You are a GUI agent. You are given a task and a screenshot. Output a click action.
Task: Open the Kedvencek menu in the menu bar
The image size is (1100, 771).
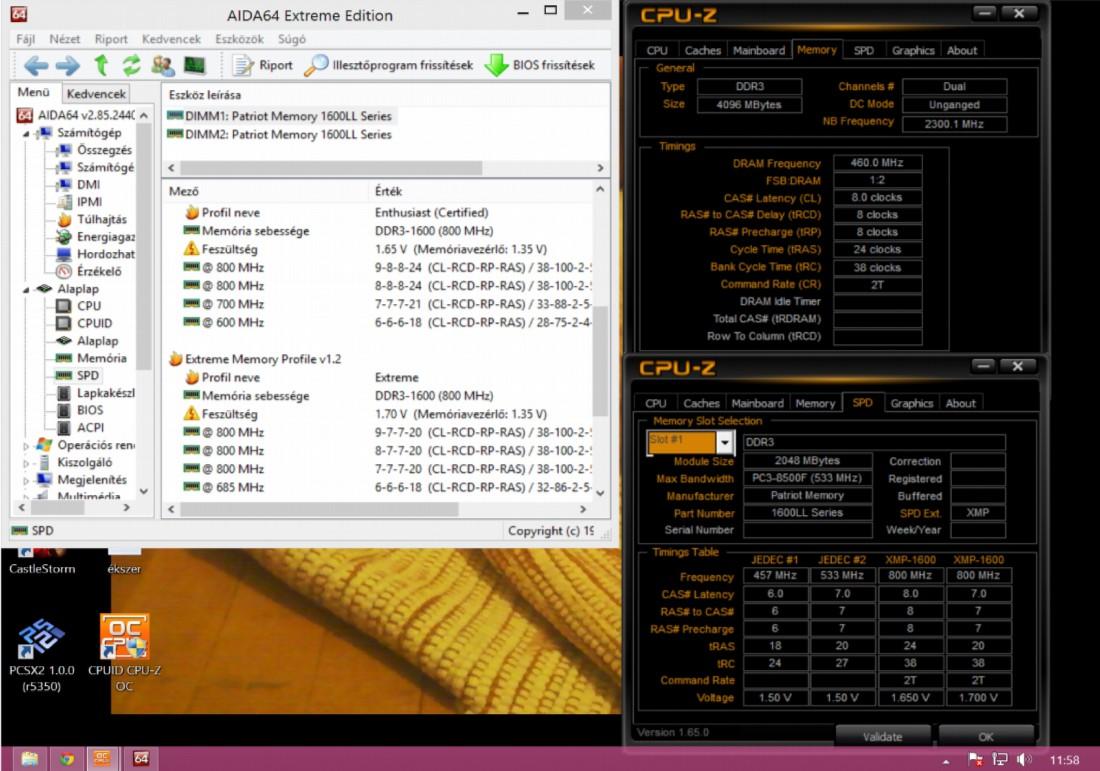click(x=171, y=39)
